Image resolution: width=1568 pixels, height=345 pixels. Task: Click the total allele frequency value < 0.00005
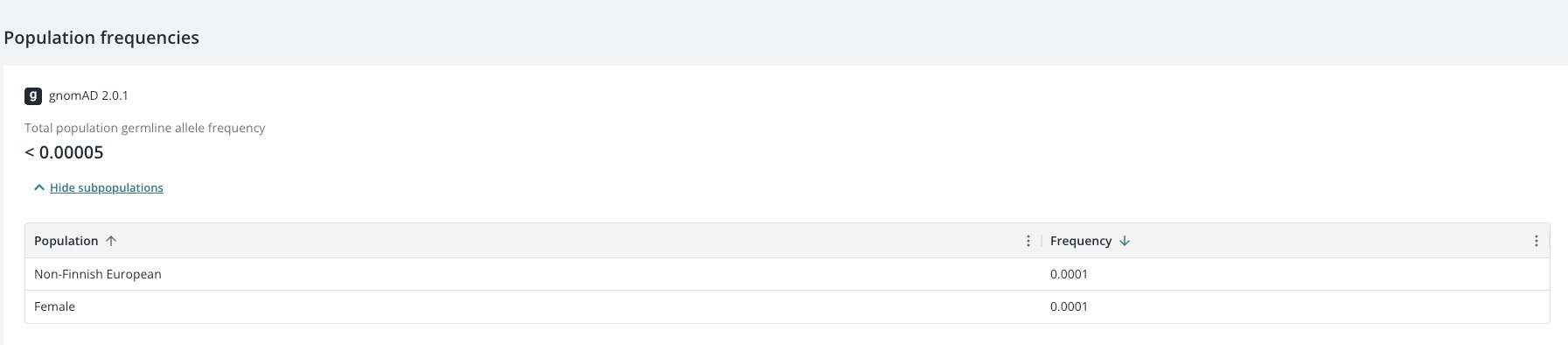[64, 152]
